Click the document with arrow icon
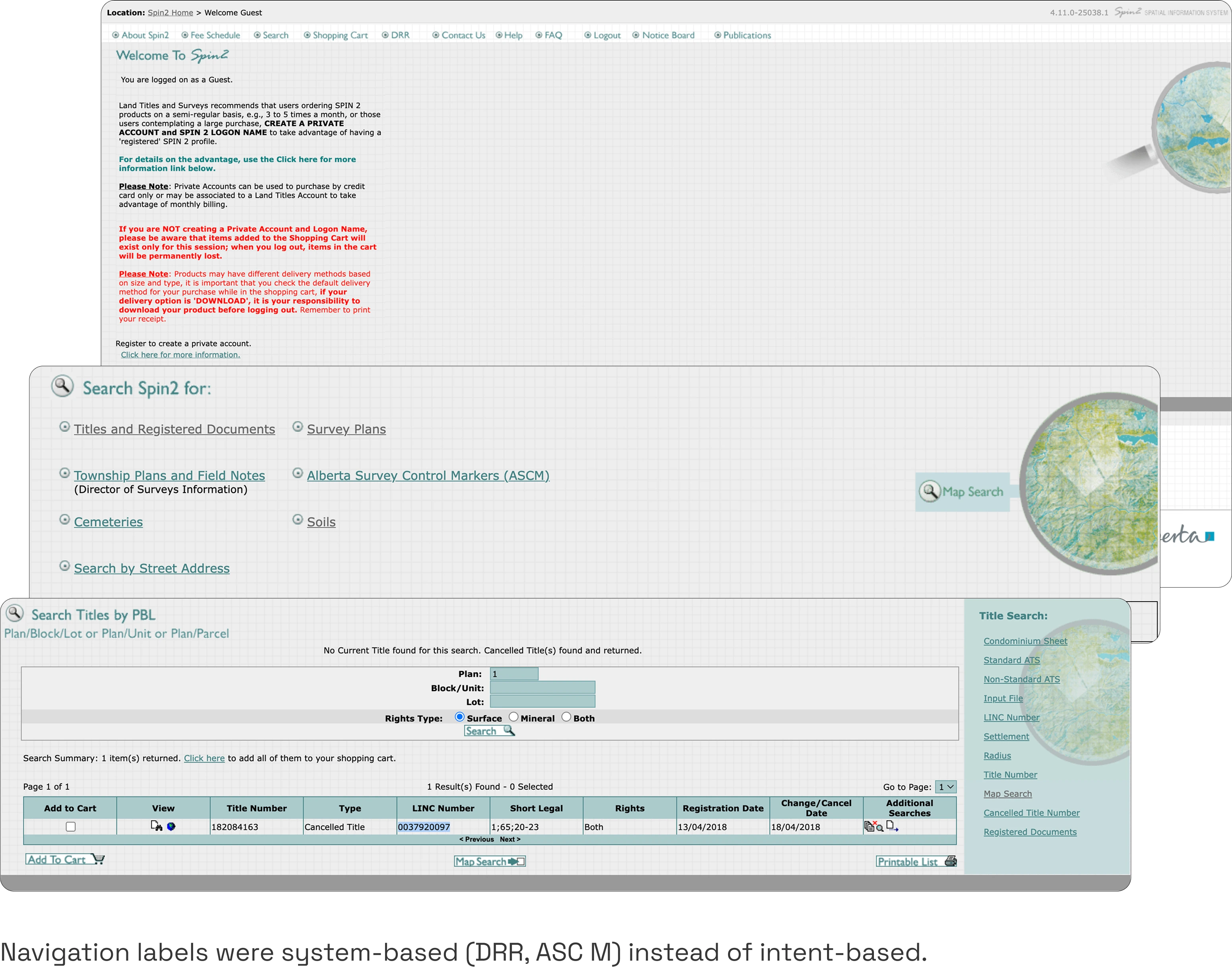 tap(892, 826)
